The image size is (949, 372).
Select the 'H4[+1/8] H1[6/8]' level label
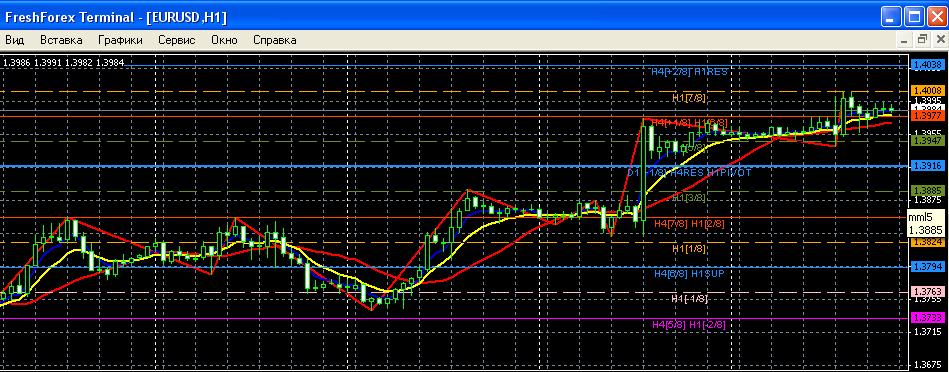pyautogui.click(x=689, y=123)
